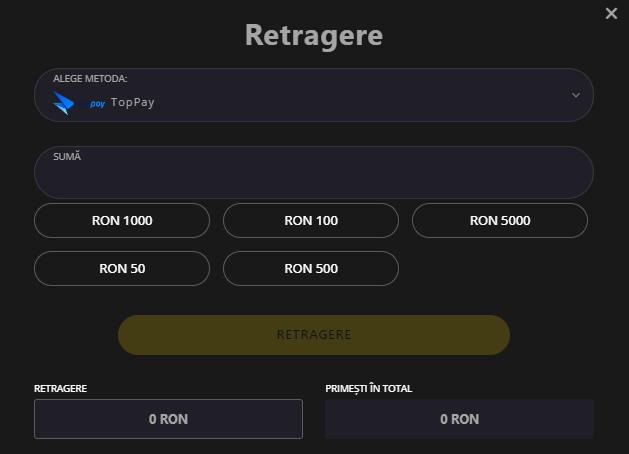Click the small toppay wordmark beside the logo
This screenshot has height=454, width=629.
92,104
